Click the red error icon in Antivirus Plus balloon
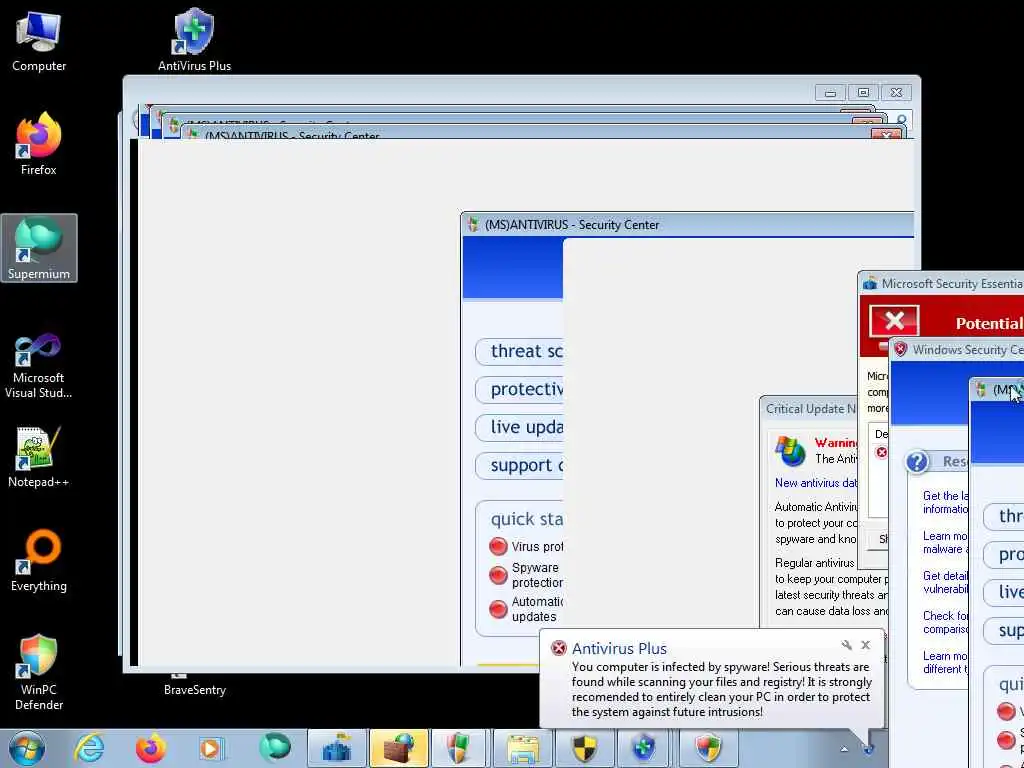Screen dimensions: 1024x768 point(558,648)
